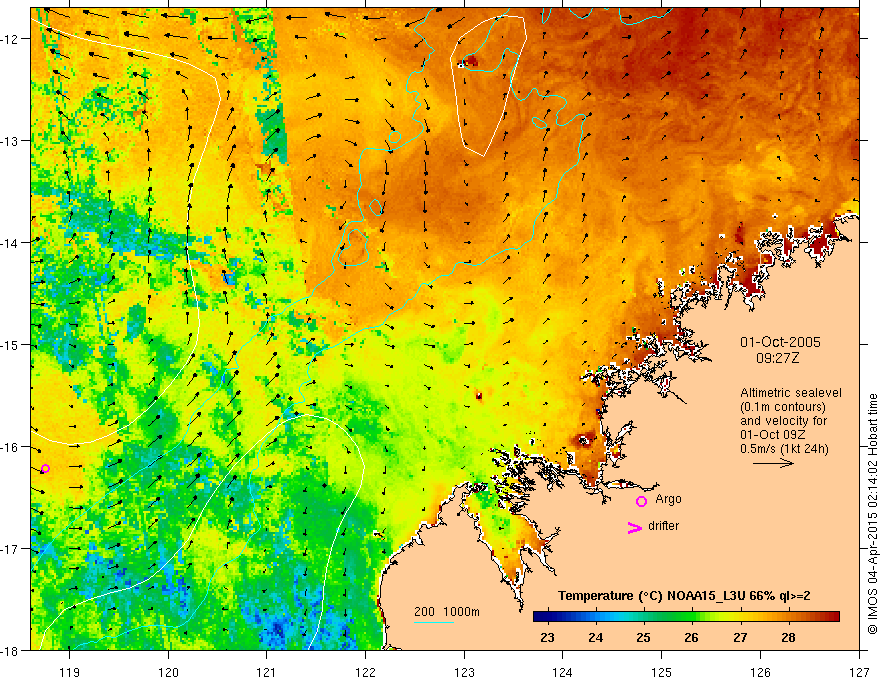Click longitude axis label 119
880x680 pixels.
(70, 672)
